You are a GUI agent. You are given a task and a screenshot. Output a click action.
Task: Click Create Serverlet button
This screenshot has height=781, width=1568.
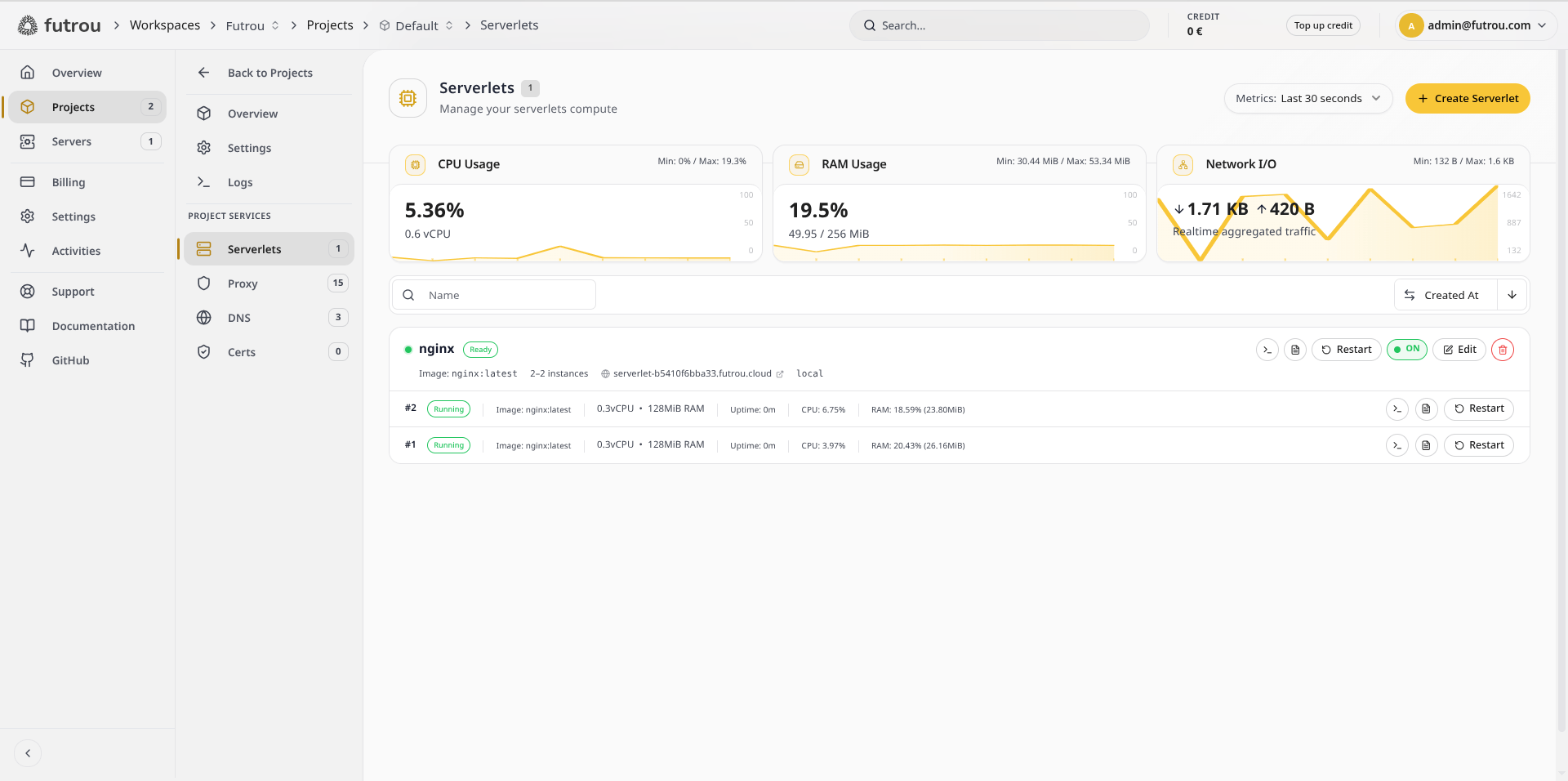[x=1468, y=98]
